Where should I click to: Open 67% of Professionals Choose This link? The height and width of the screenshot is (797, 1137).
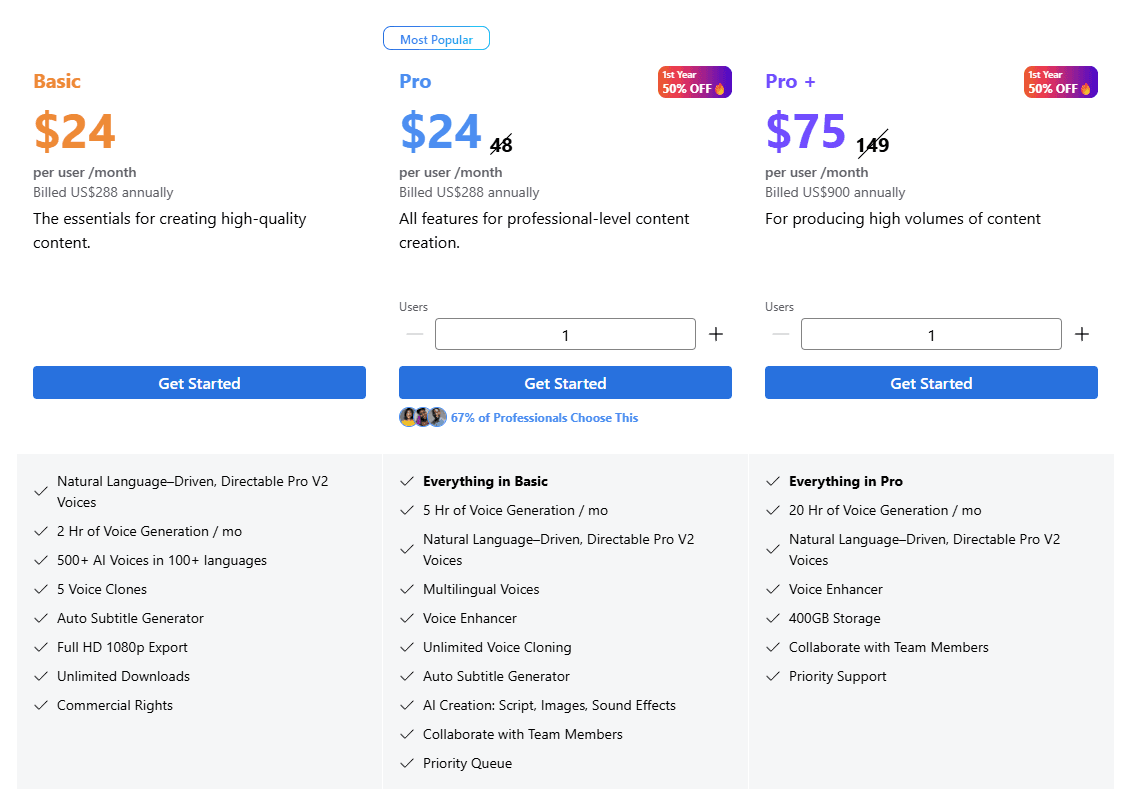tap(544, 418)
